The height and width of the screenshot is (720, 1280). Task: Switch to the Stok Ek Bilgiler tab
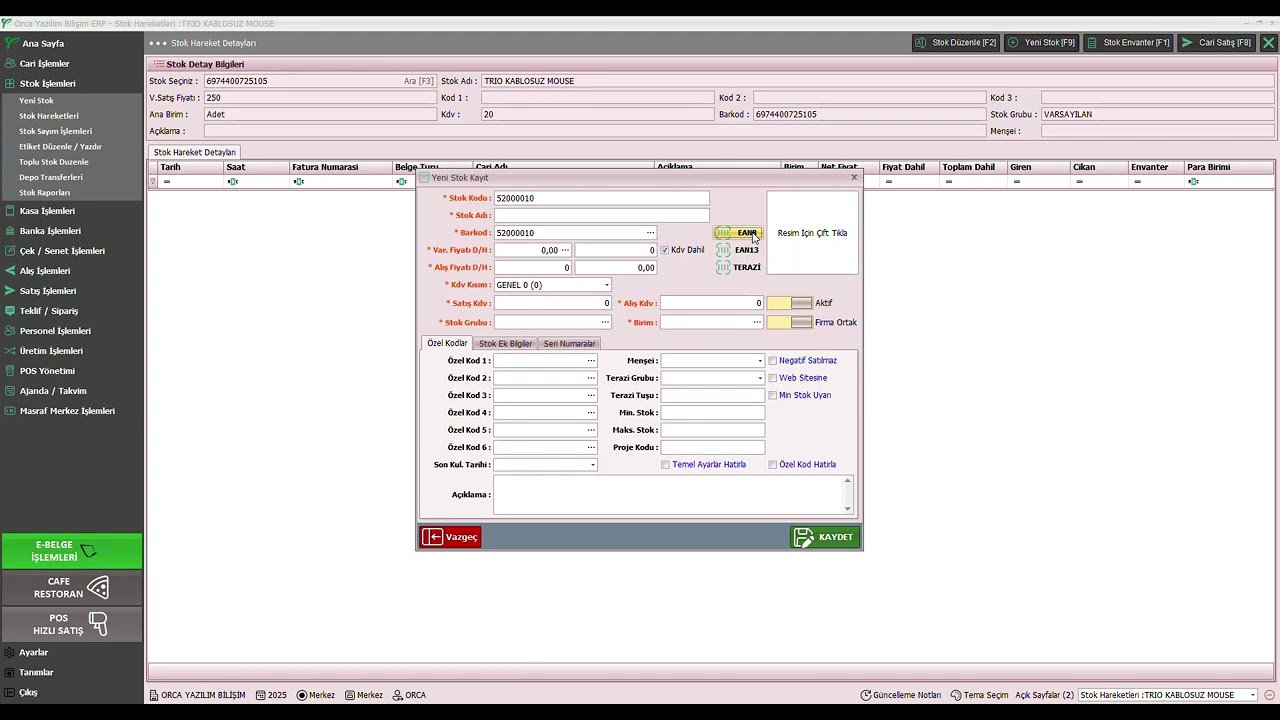[506, 344]
